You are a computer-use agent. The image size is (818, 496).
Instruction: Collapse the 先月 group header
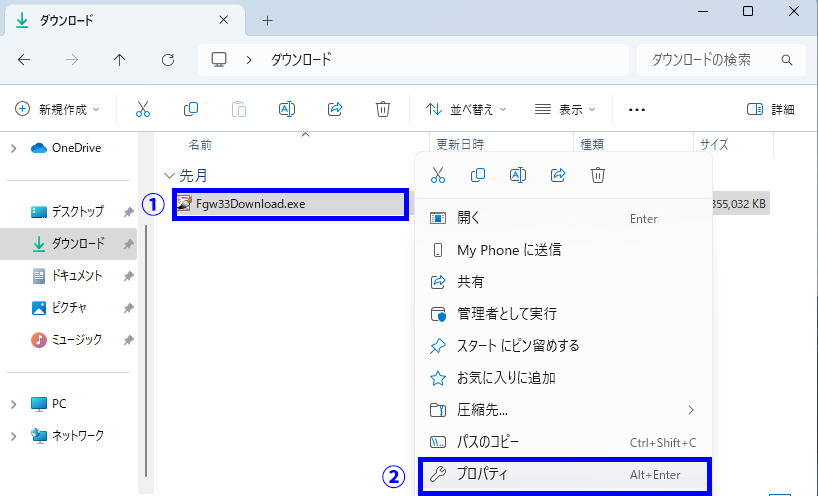(169, 175)
